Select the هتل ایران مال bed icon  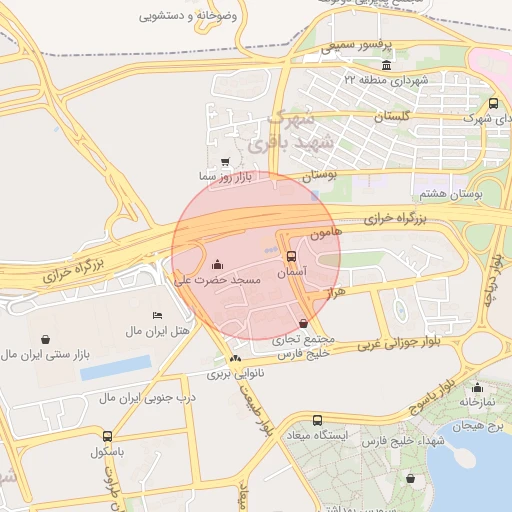pyautogui.click(x=157, y=315)
